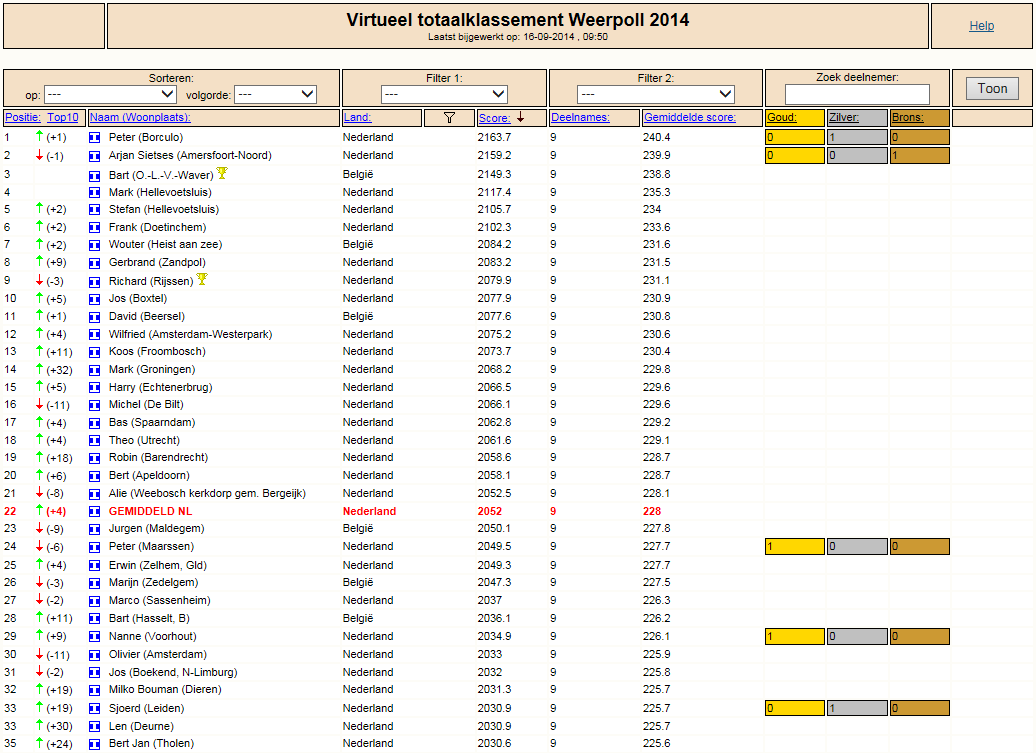This screenshot has height=753, width=1036.
Task: Open the Help link
Action: (x=982, y=26)
